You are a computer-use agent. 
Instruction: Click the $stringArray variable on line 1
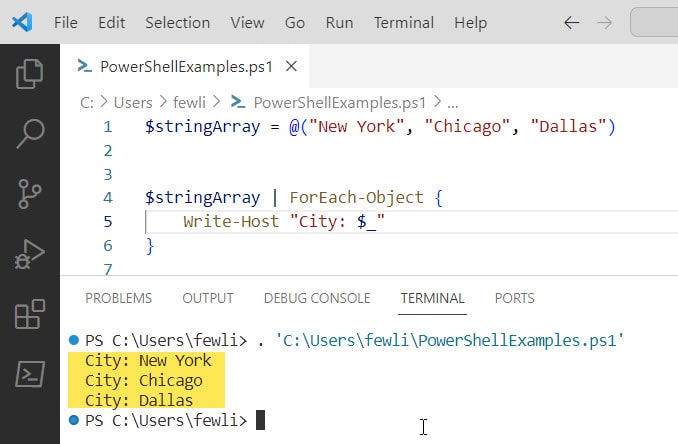pos(202,127)
